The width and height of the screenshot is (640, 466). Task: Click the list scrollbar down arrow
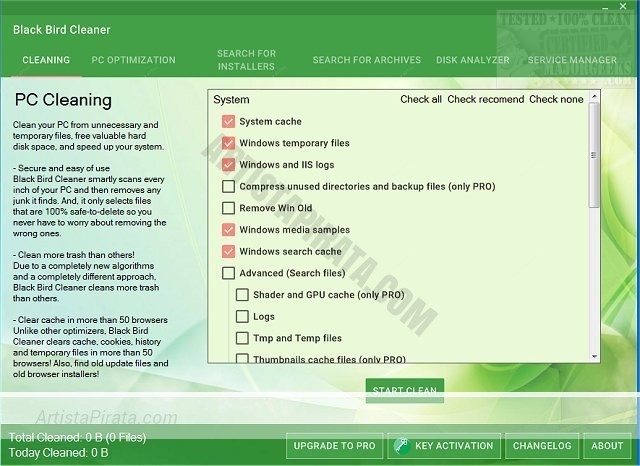coord(594,357)
